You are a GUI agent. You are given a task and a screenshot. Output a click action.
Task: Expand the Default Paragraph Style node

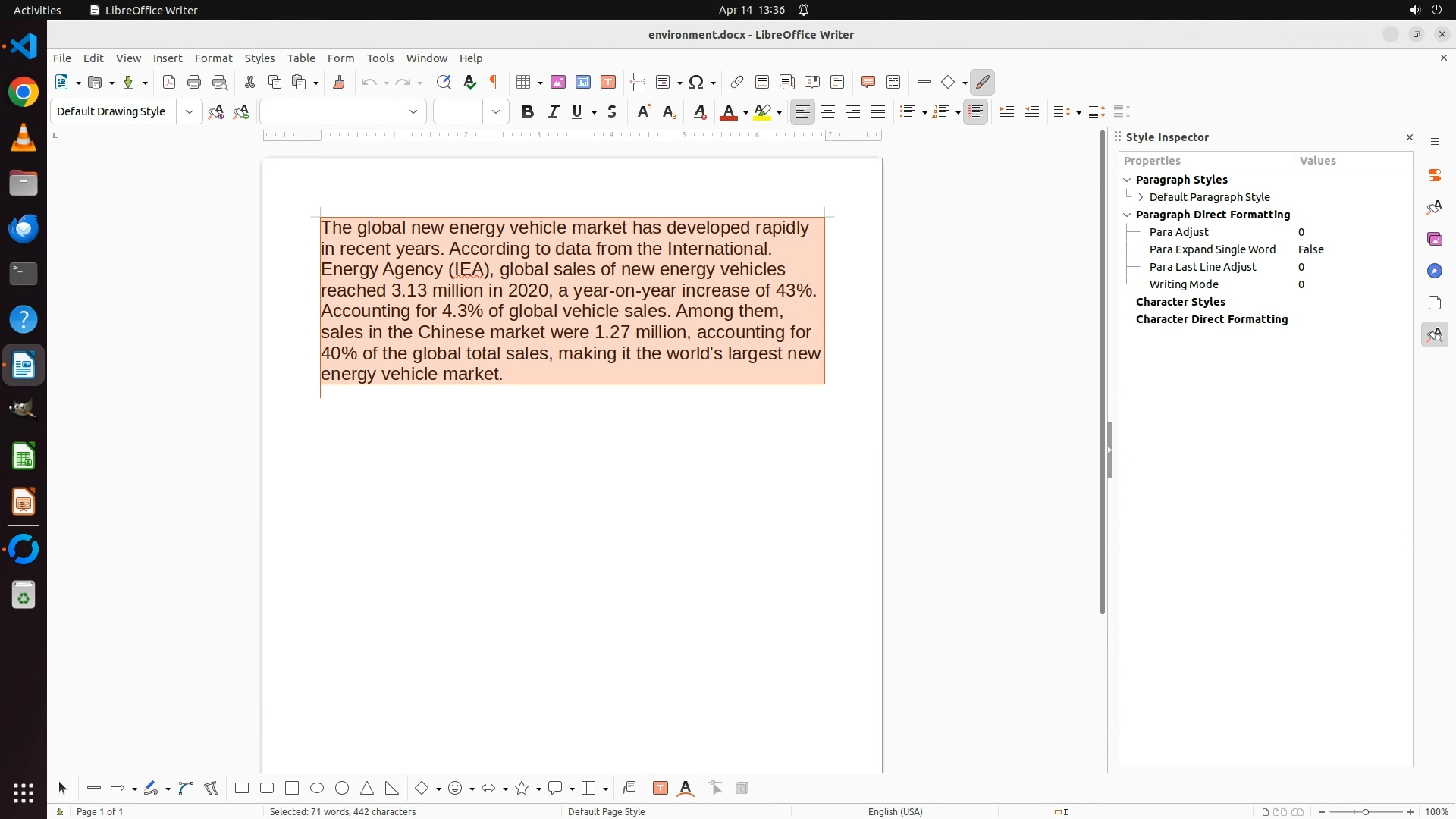point(1141,197)
